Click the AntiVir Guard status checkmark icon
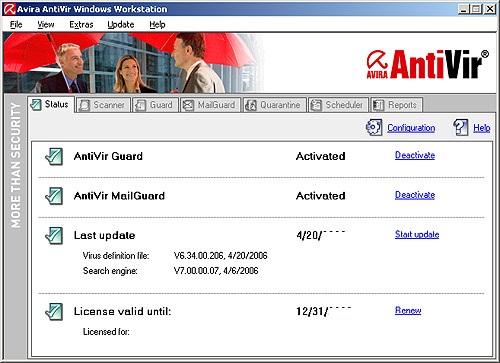The width and height of the screenshot is (500, 363). point(54,156)
